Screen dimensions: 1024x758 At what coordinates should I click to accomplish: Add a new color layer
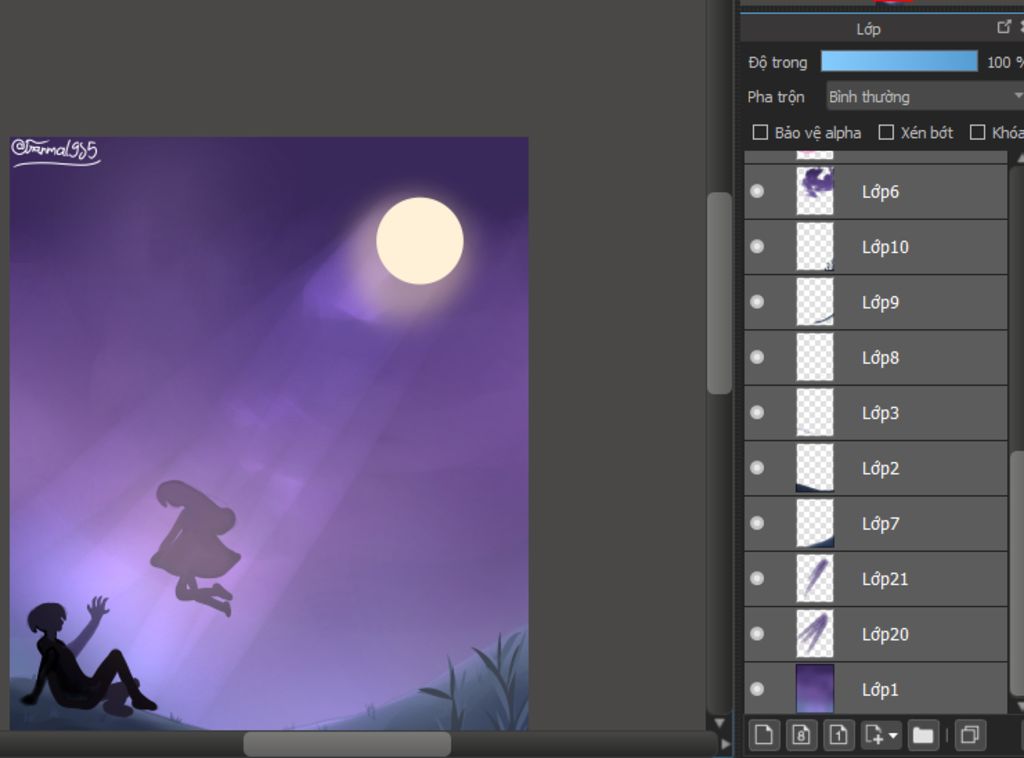coord(764,736)
